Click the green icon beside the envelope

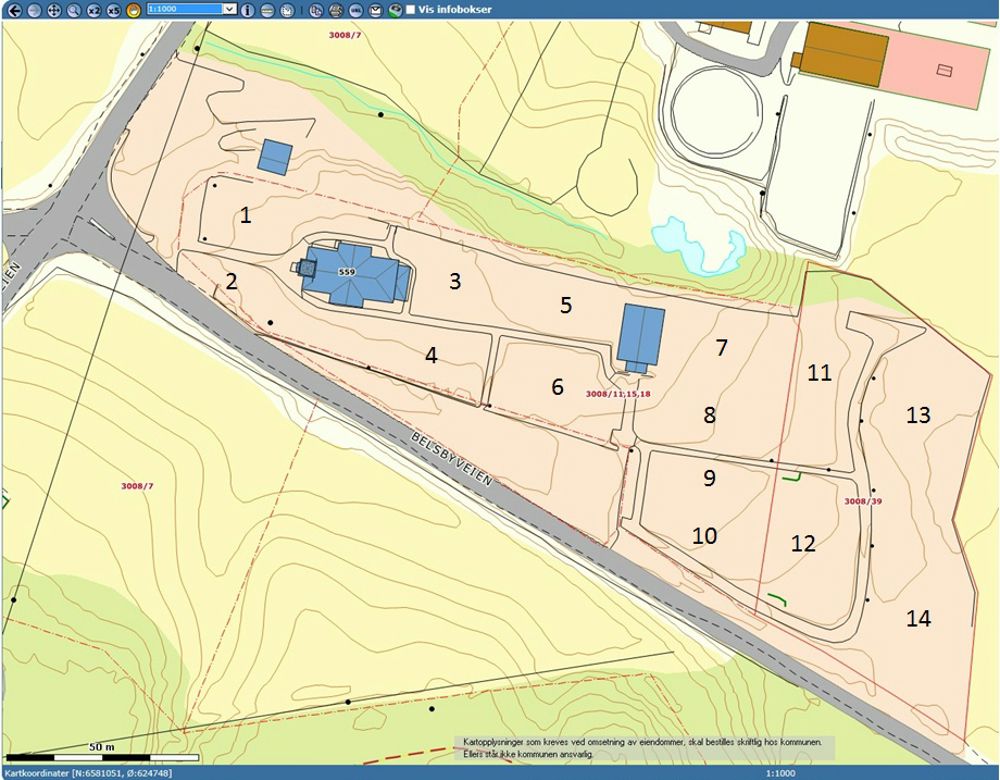pos(395,10)
